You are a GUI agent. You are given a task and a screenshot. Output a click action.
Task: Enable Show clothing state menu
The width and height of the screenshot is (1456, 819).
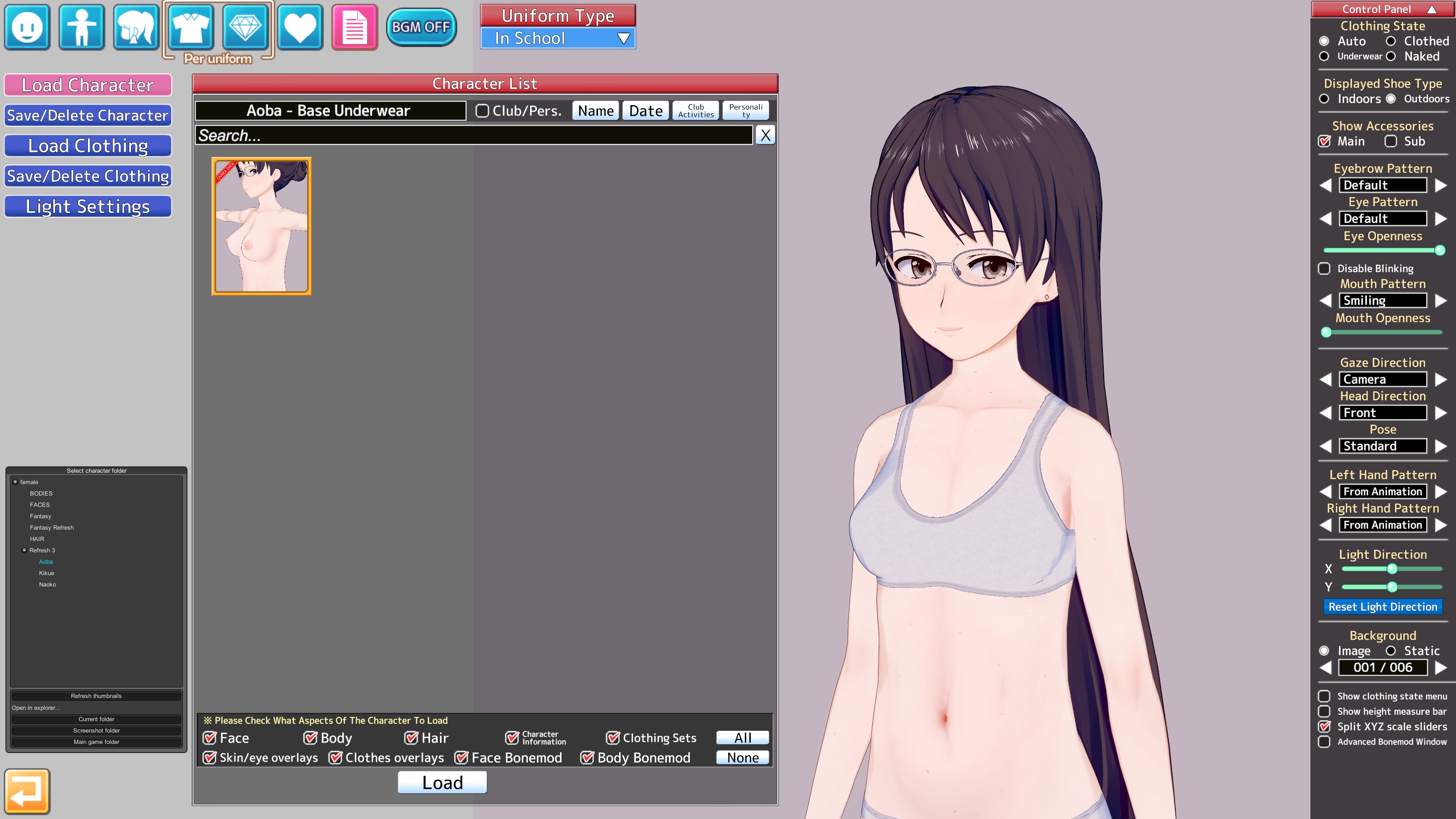(1325, 696)
